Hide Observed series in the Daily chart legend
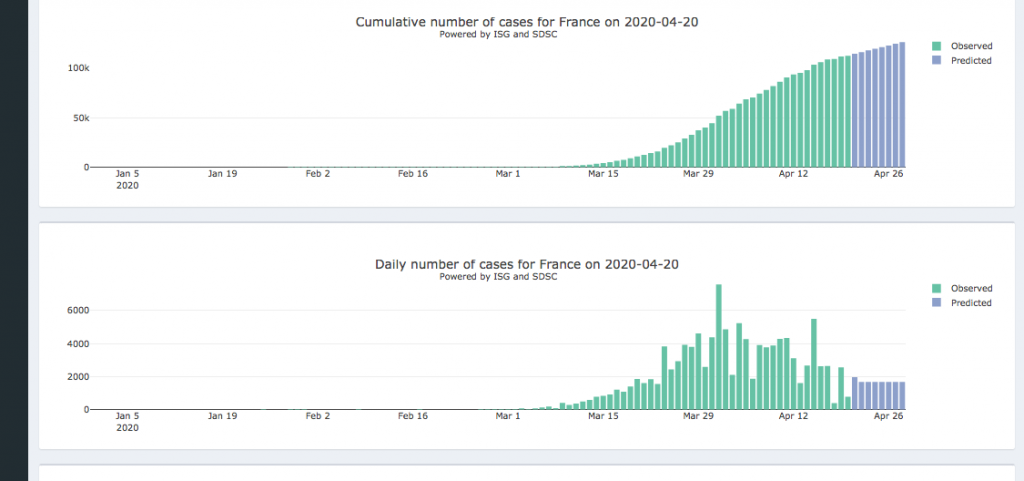 pos(970,288)
